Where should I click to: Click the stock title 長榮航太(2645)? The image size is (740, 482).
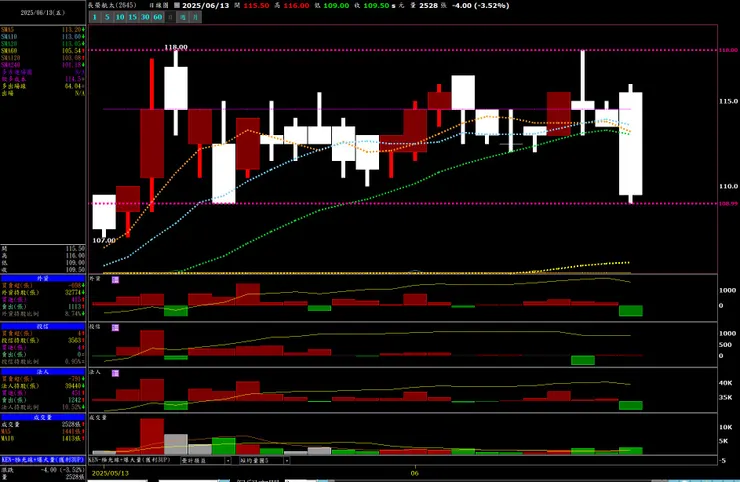pyautogui.click(x=112, y=6)
